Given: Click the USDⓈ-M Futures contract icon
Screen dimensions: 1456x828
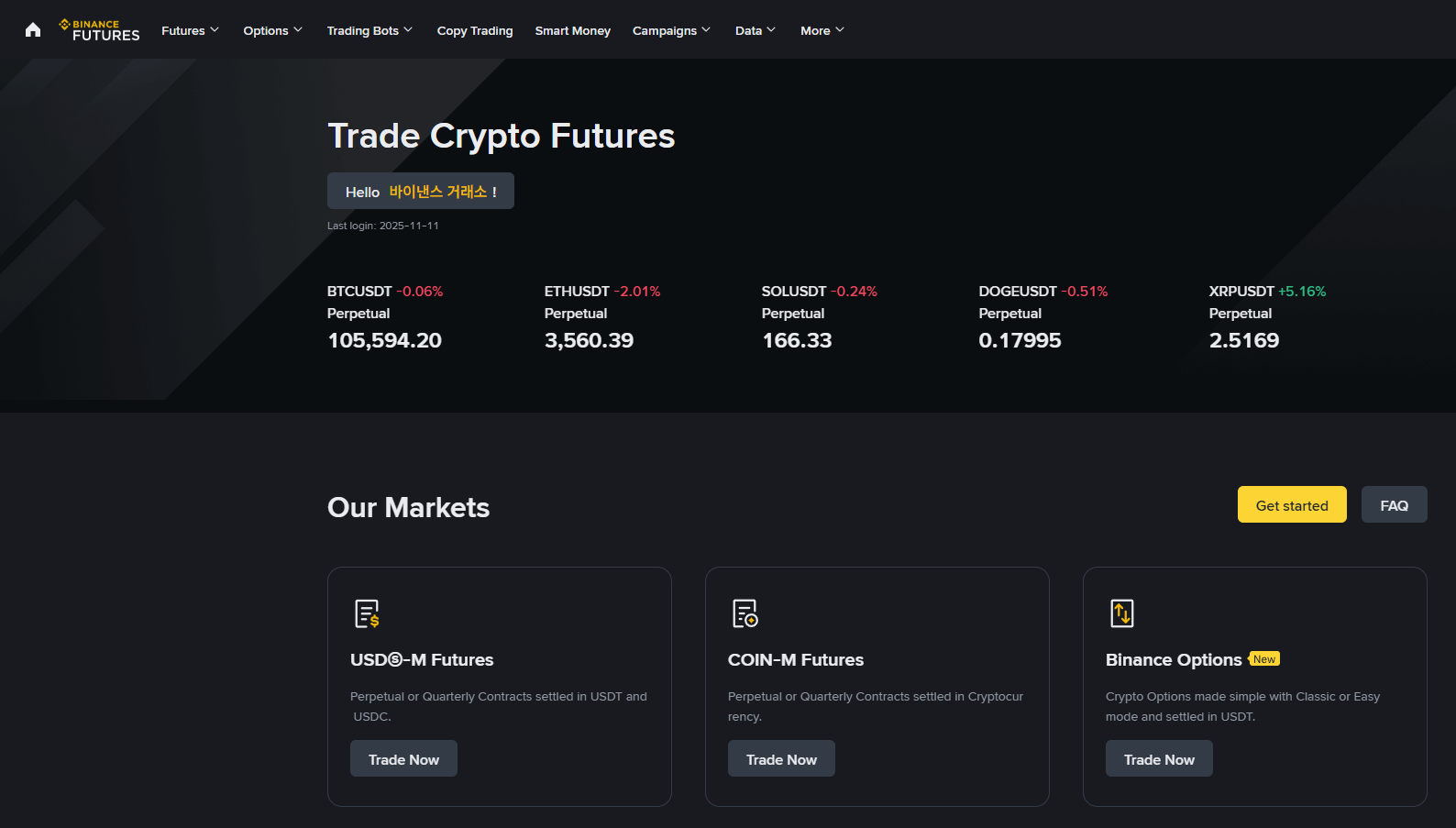Looking at the screenshot, I should [x=367, y=613].
